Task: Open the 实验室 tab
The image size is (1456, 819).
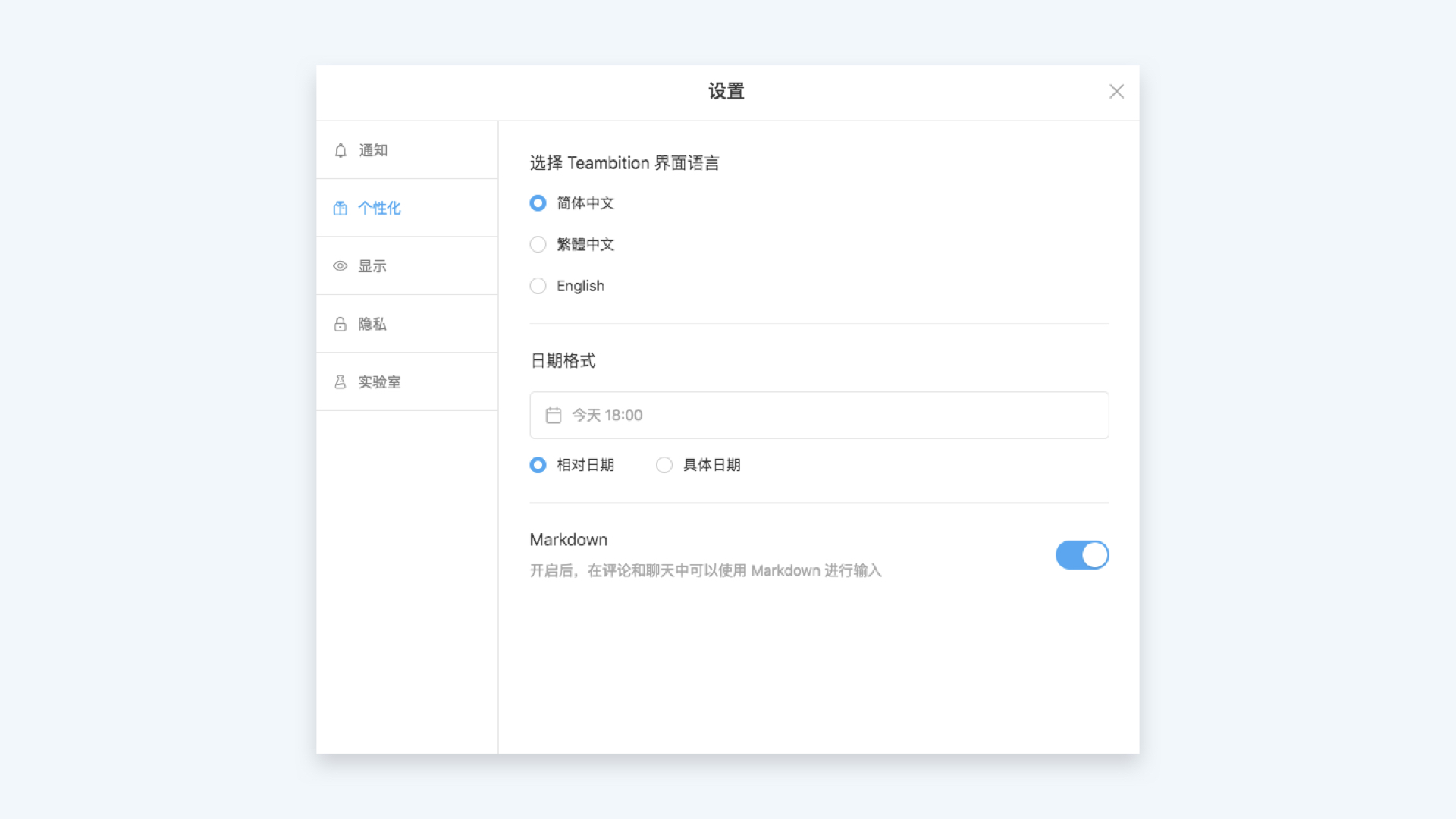Action: tap(407, 382)
